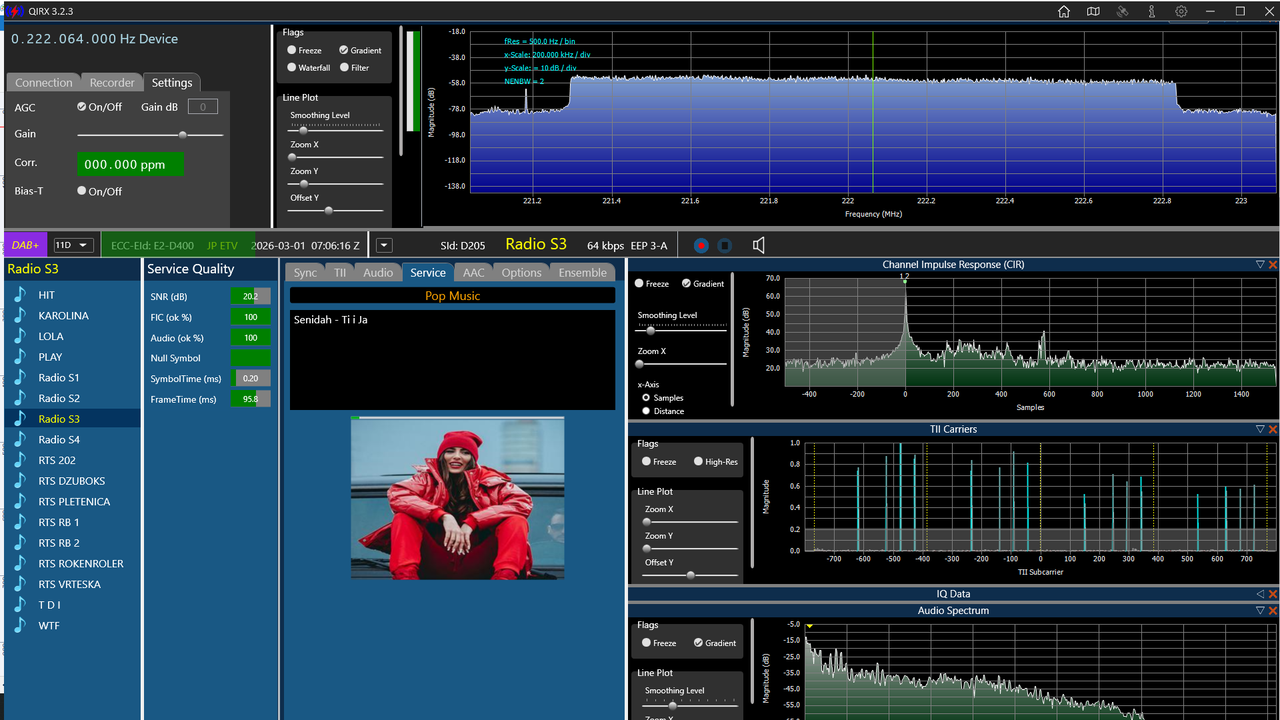Screen dimensions: 1280x720
Task: Open the home icon in title bar
Action: (1064, 12)
